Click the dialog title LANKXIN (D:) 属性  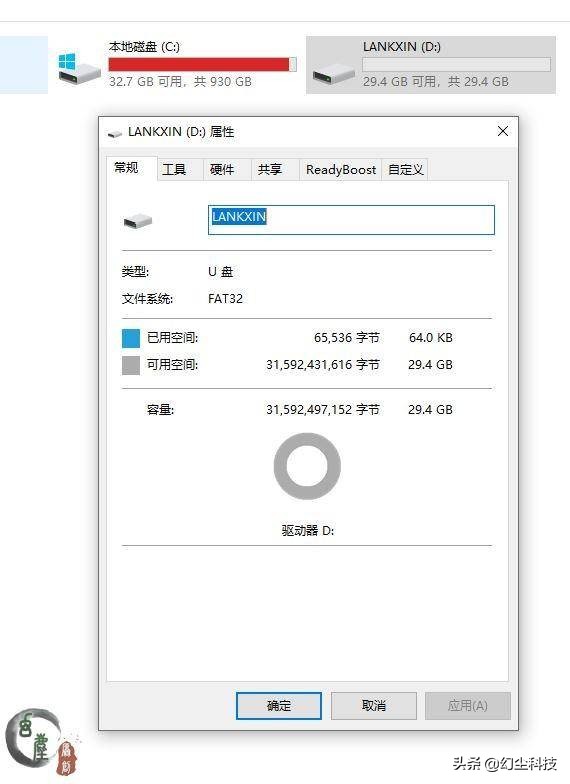coord(181,132)
